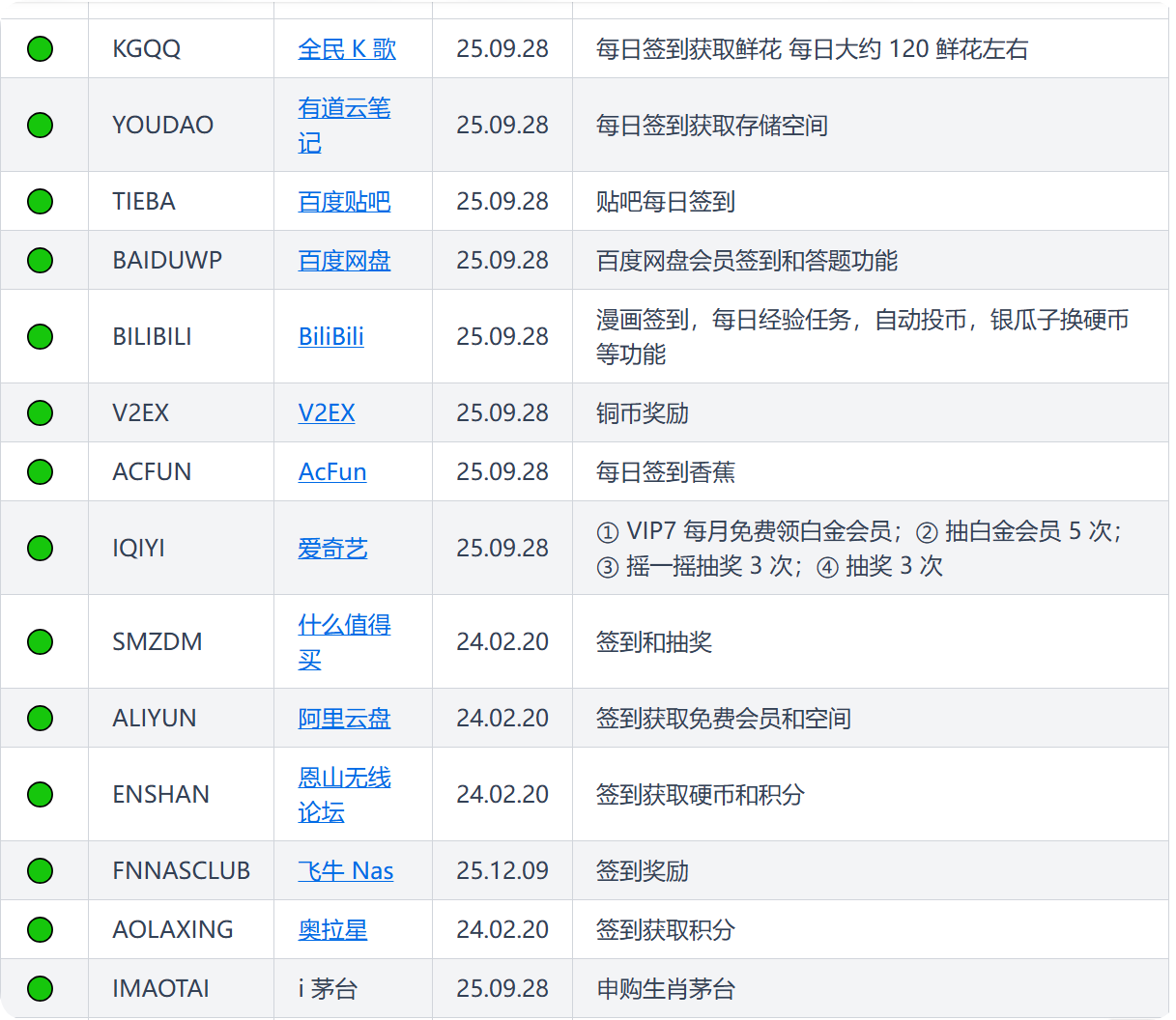Click the 24.02.20 date in SMZDM row
The image size is (1176, 1020).
pos(502,641)
